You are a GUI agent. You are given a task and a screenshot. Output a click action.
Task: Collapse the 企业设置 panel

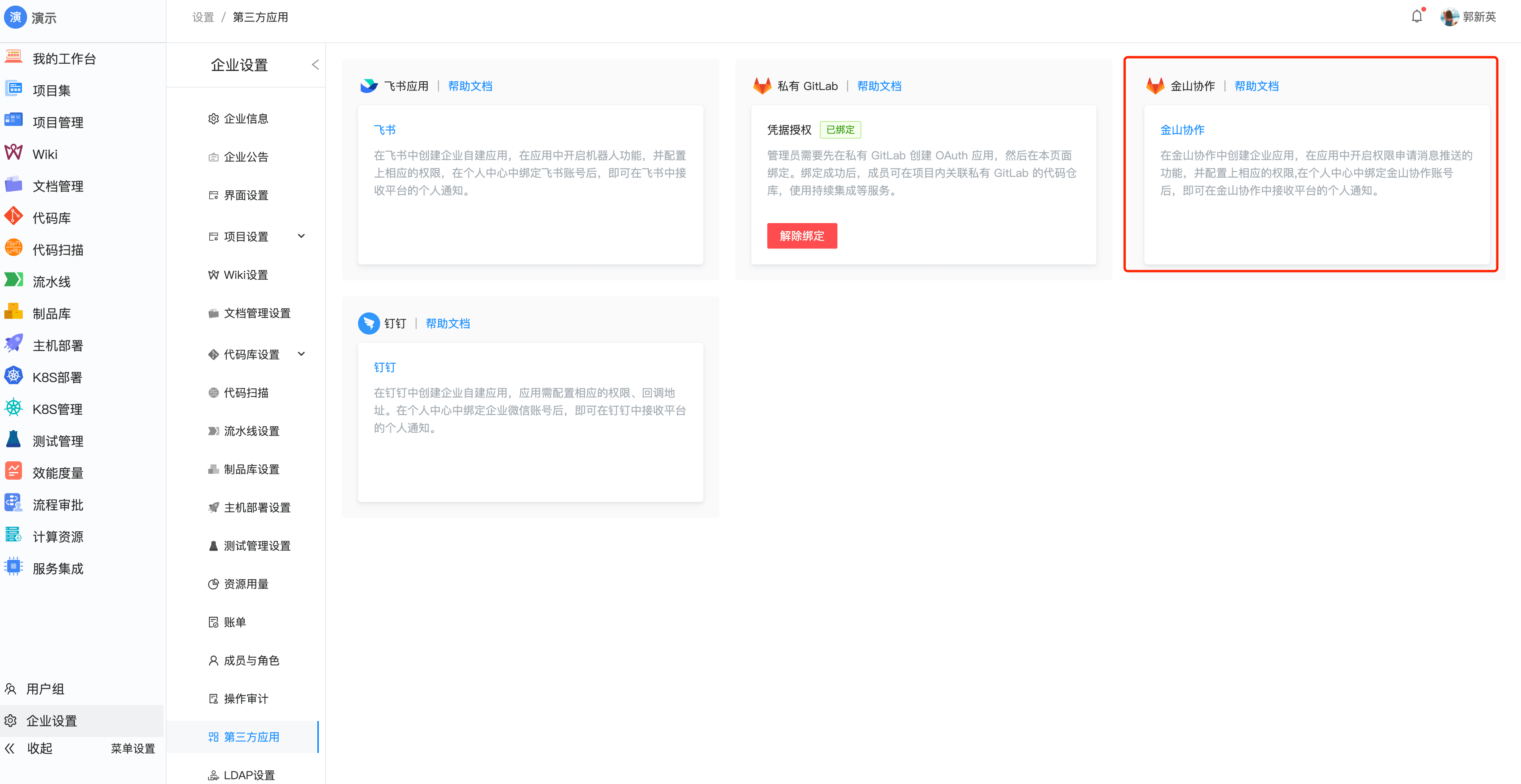[x=316, y=64]
